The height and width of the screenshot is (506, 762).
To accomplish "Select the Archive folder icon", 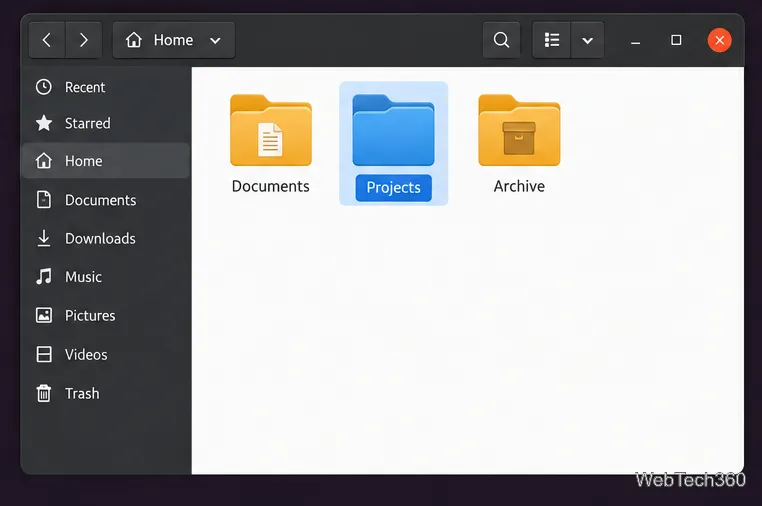I will (519, 130).
